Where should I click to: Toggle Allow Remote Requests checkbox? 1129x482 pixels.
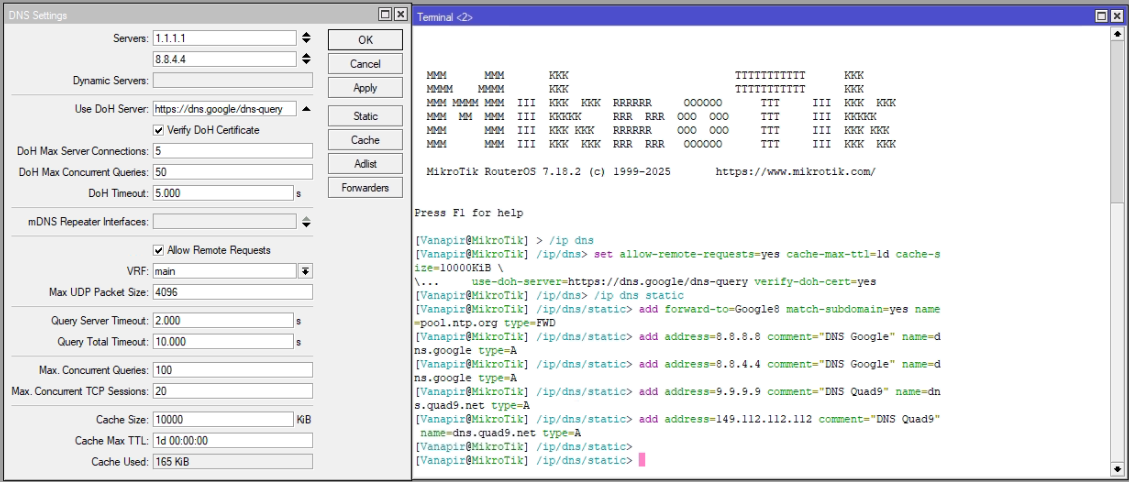pos(158,250)
